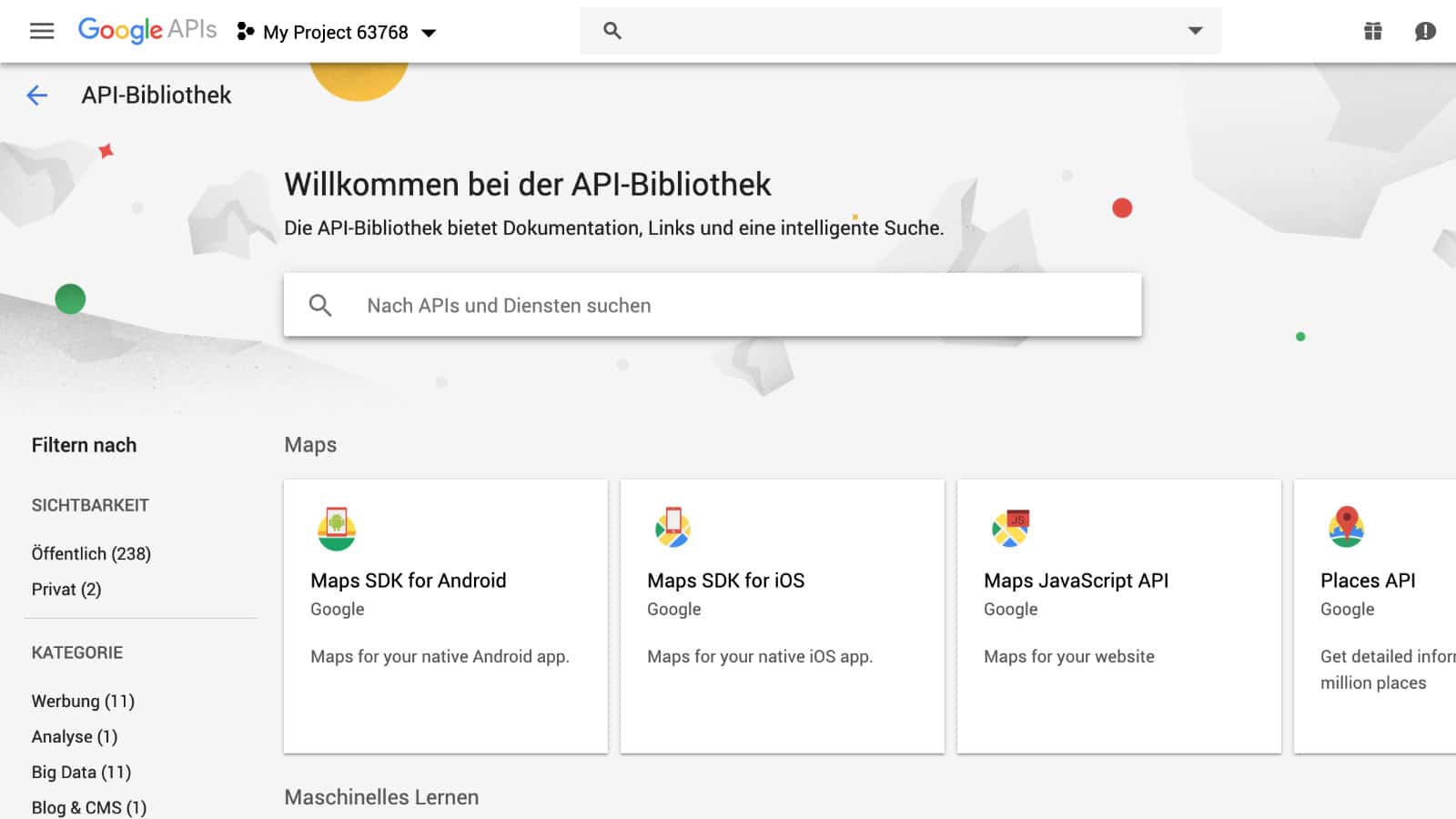Open the notifications alert icon
Viewport: 1456px width, 819px height.
[x=1425, y=31]
